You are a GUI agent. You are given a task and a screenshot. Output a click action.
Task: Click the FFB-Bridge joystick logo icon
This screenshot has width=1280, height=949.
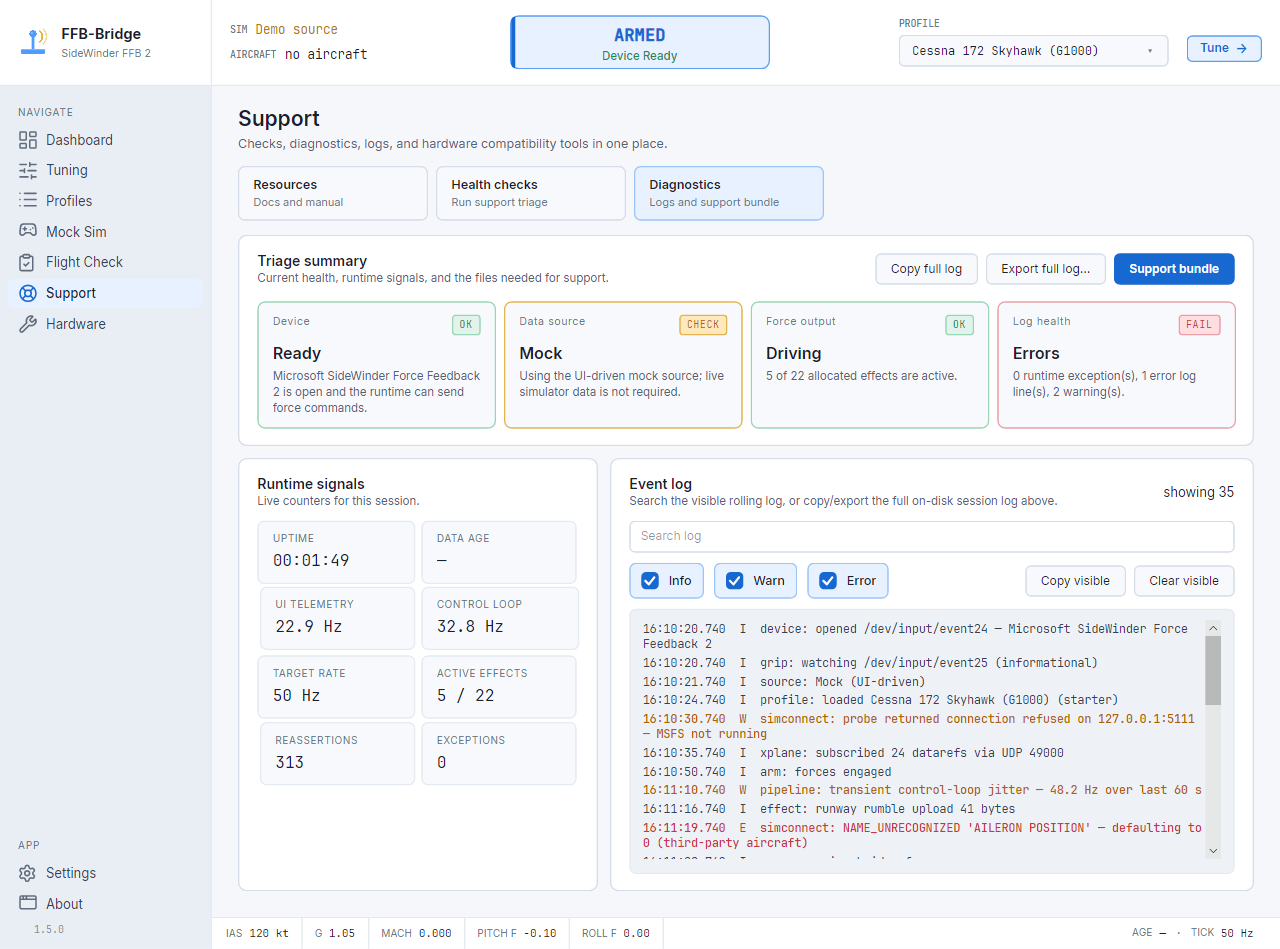(x=34, y=42)
